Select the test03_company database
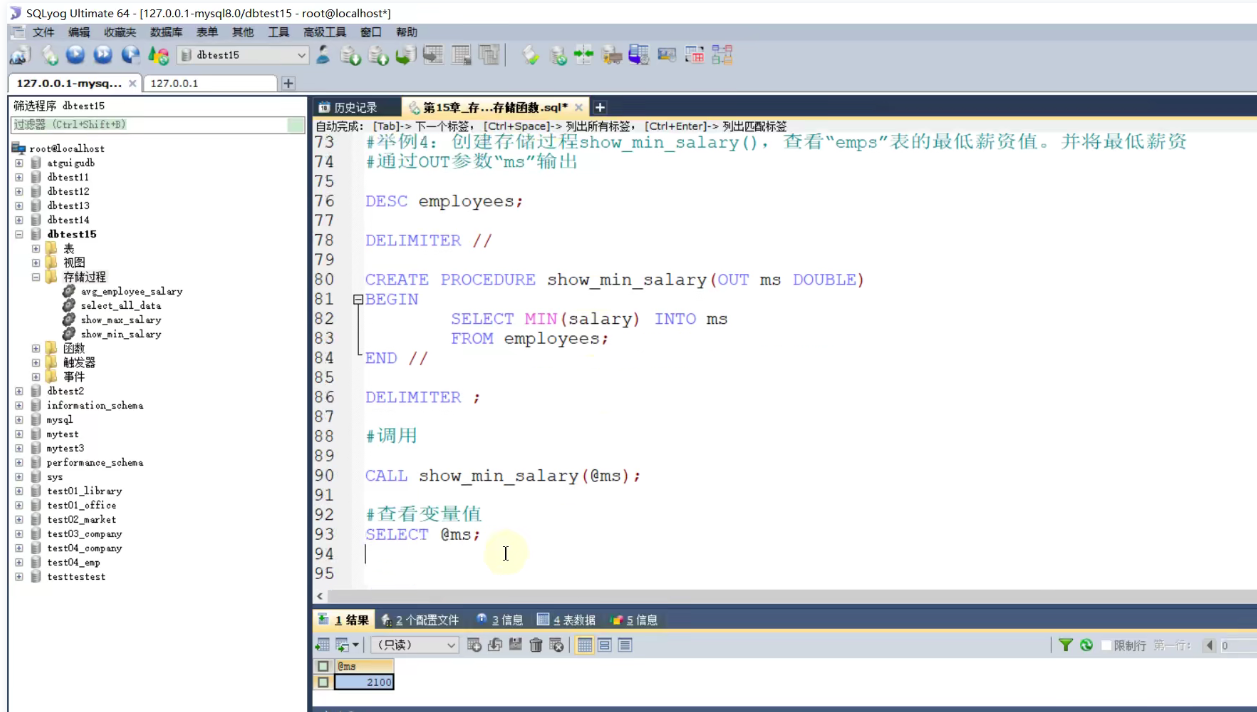The image size is (1257, 712). 84,534
